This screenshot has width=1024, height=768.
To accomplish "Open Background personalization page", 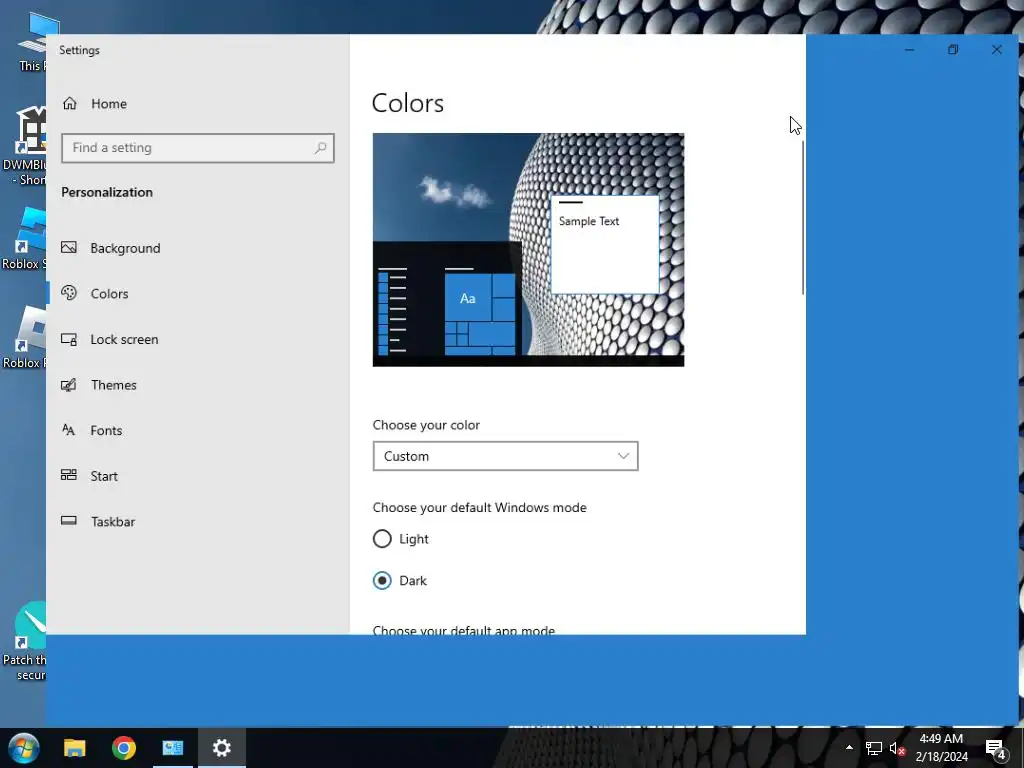I will [x=197, y=248].
